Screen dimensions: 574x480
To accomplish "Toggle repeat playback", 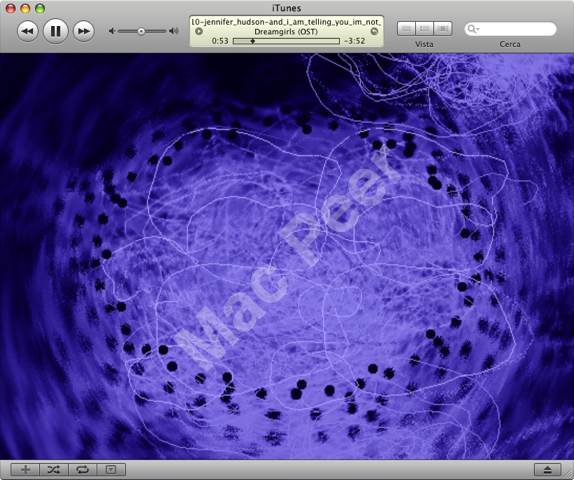I will tap(82, 469).
